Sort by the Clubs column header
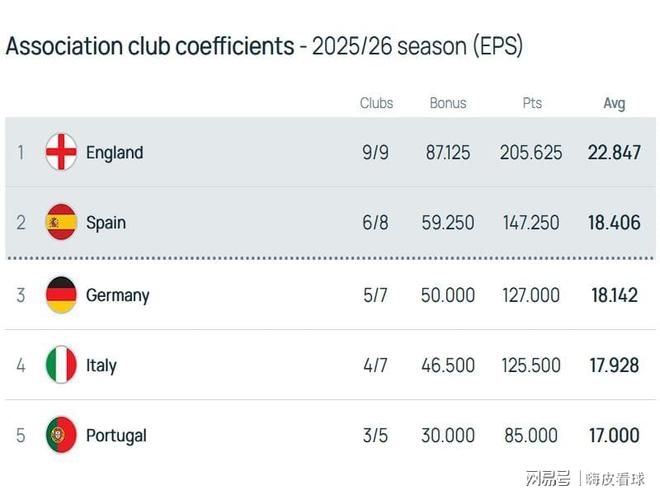660x495 pixels. point(376,103)
